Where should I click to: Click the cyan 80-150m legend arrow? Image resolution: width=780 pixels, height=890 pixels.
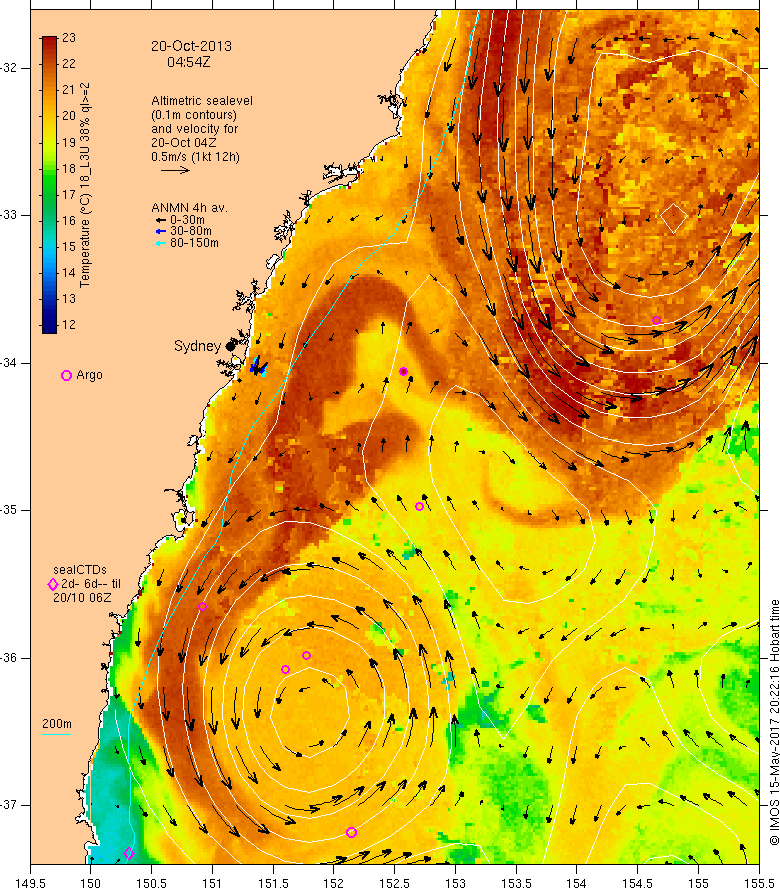[161, 243]
